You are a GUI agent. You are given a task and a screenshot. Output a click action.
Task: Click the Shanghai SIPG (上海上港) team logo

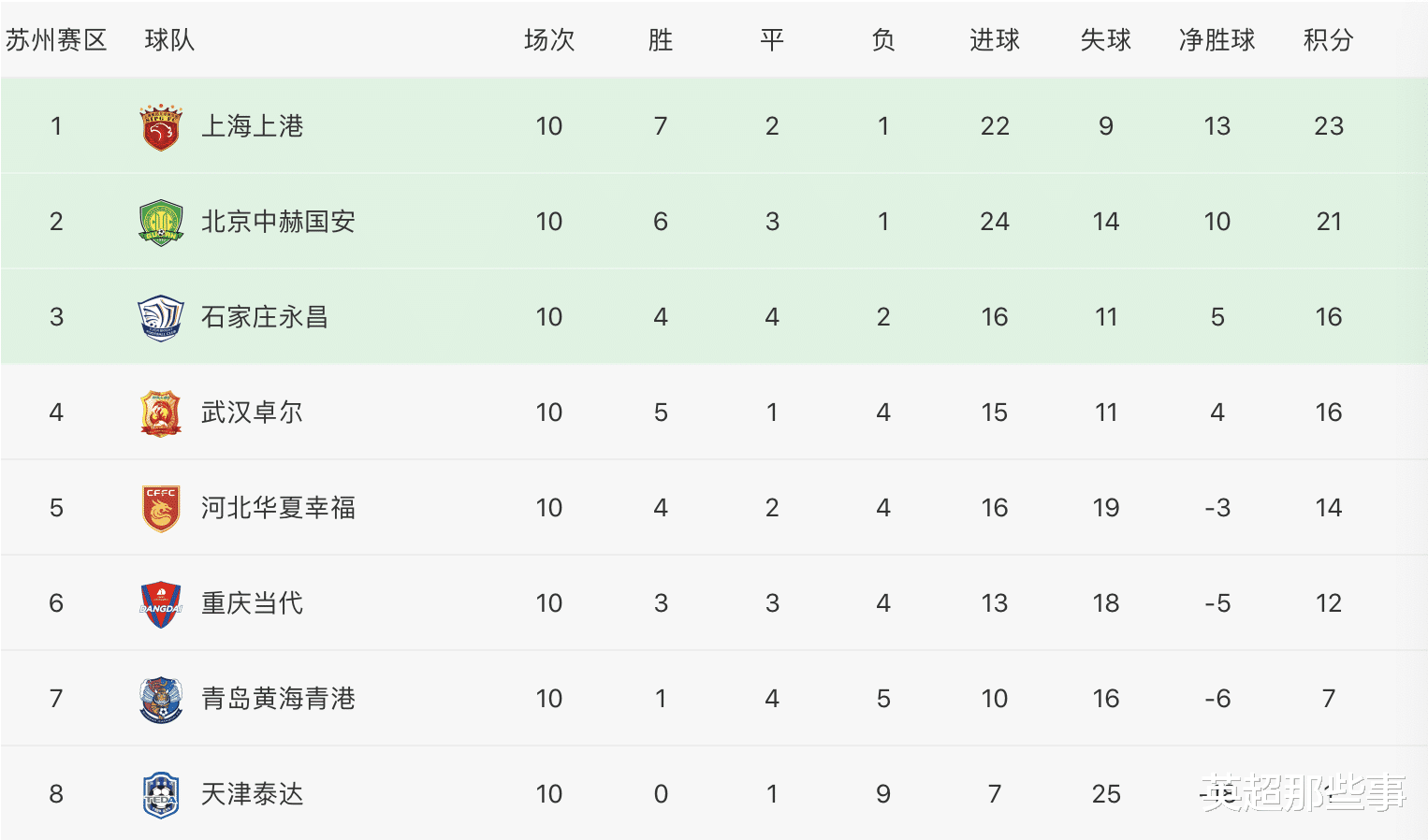[161, 127]
